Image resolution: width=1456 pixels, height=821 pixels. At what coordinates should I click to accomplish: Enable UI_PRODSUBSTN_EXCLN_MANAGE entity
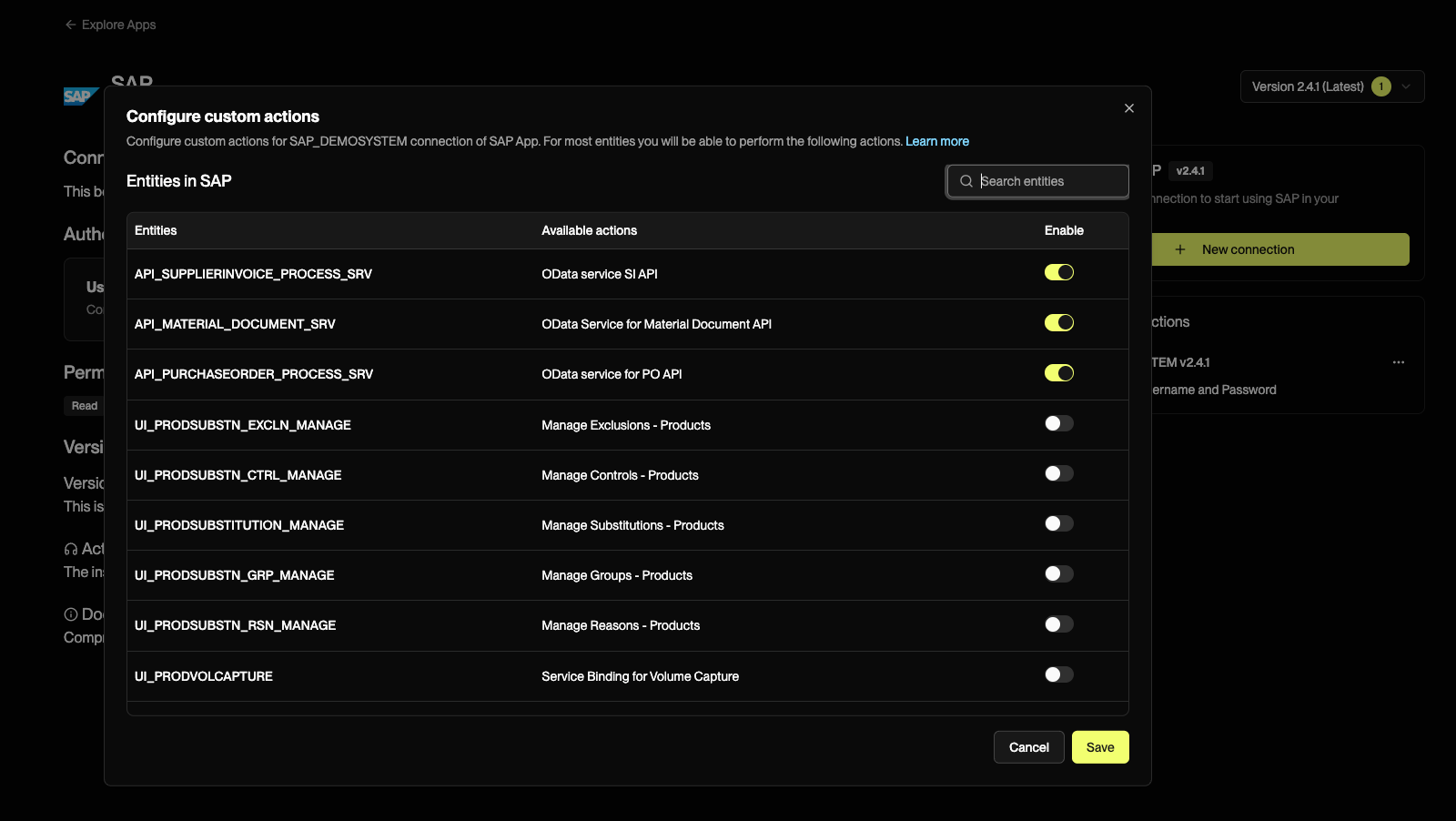click(1058, 423)
